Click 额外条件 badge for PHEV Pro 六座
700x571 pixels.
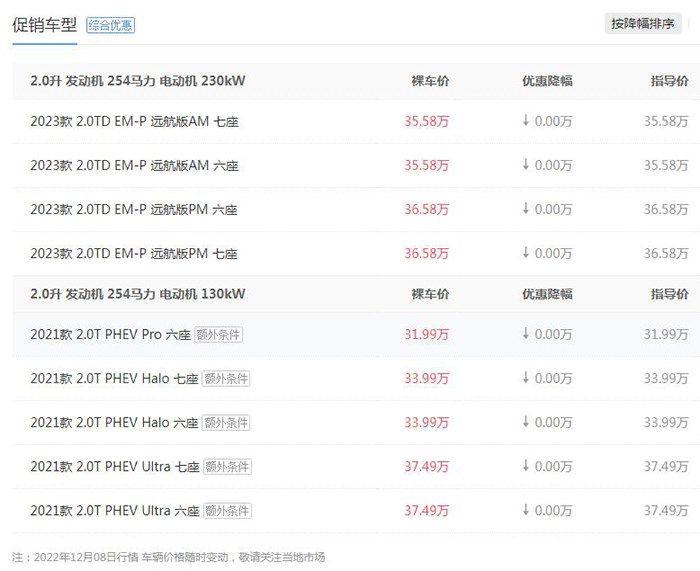coord(218,335)
